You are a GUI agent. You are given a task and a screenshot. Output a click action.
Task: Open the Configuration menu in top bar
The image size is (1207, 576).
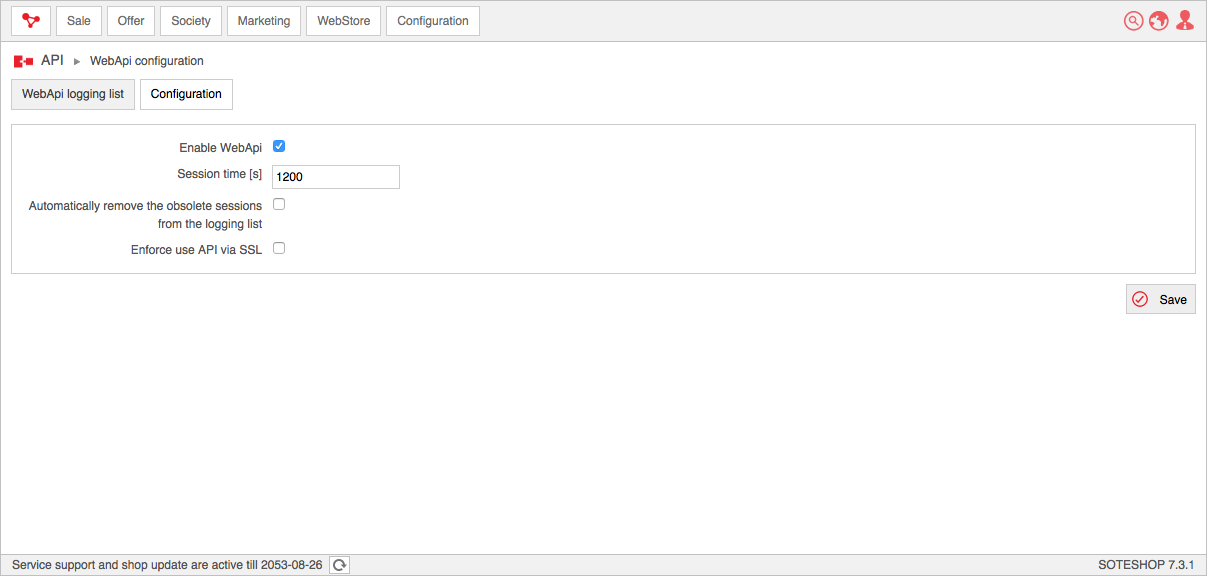pos(433,21)
